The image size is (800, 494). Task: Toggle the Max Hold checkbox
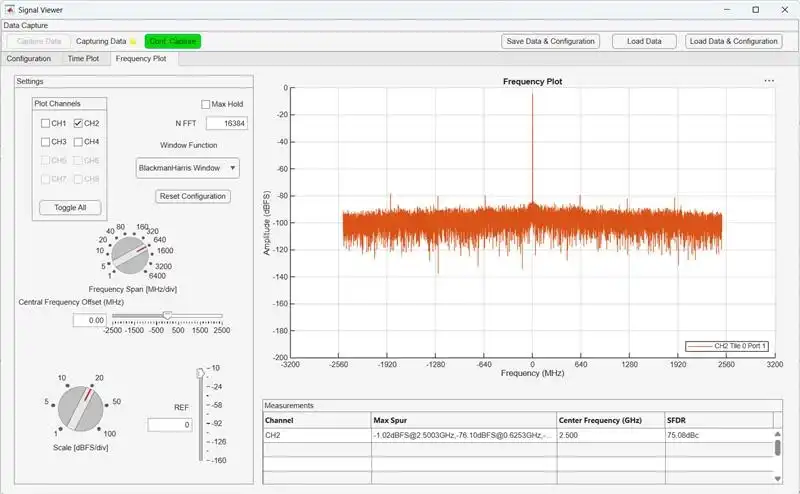point(206,104)
